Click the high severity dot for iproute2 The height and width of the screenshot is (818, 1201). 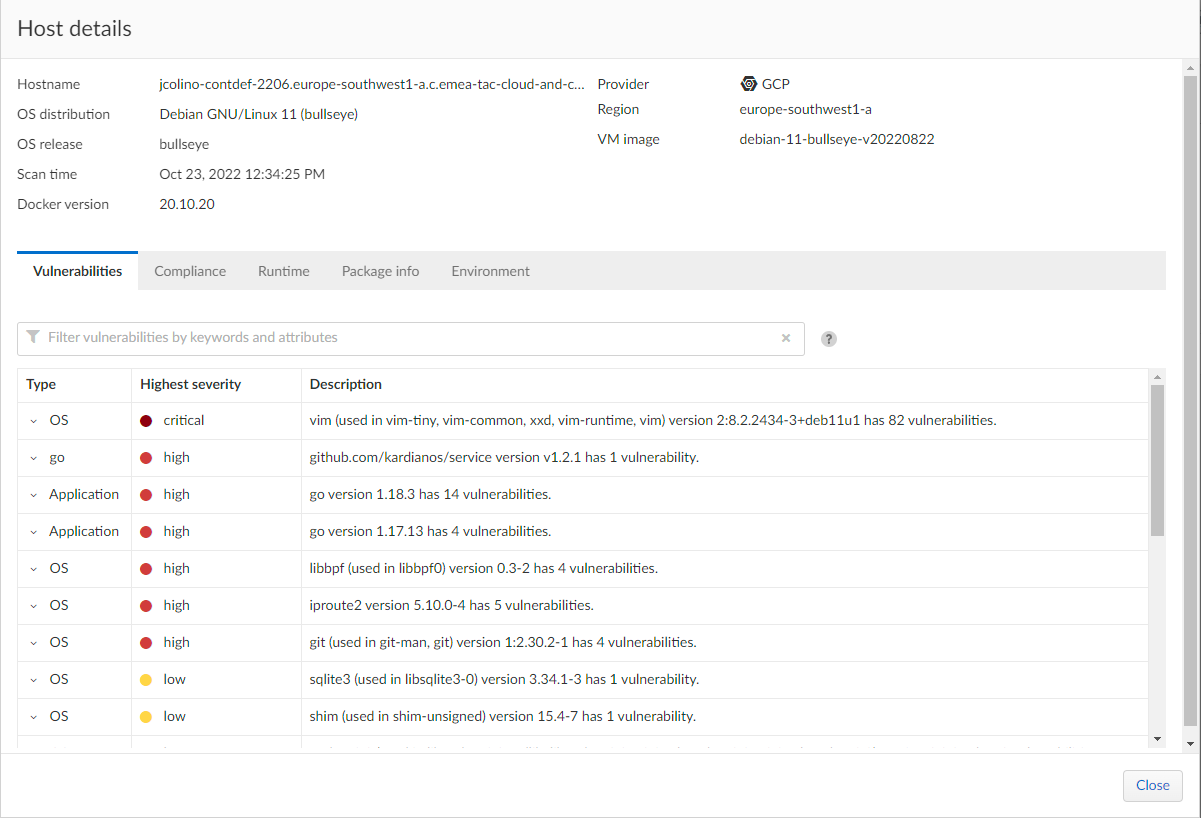146,606
